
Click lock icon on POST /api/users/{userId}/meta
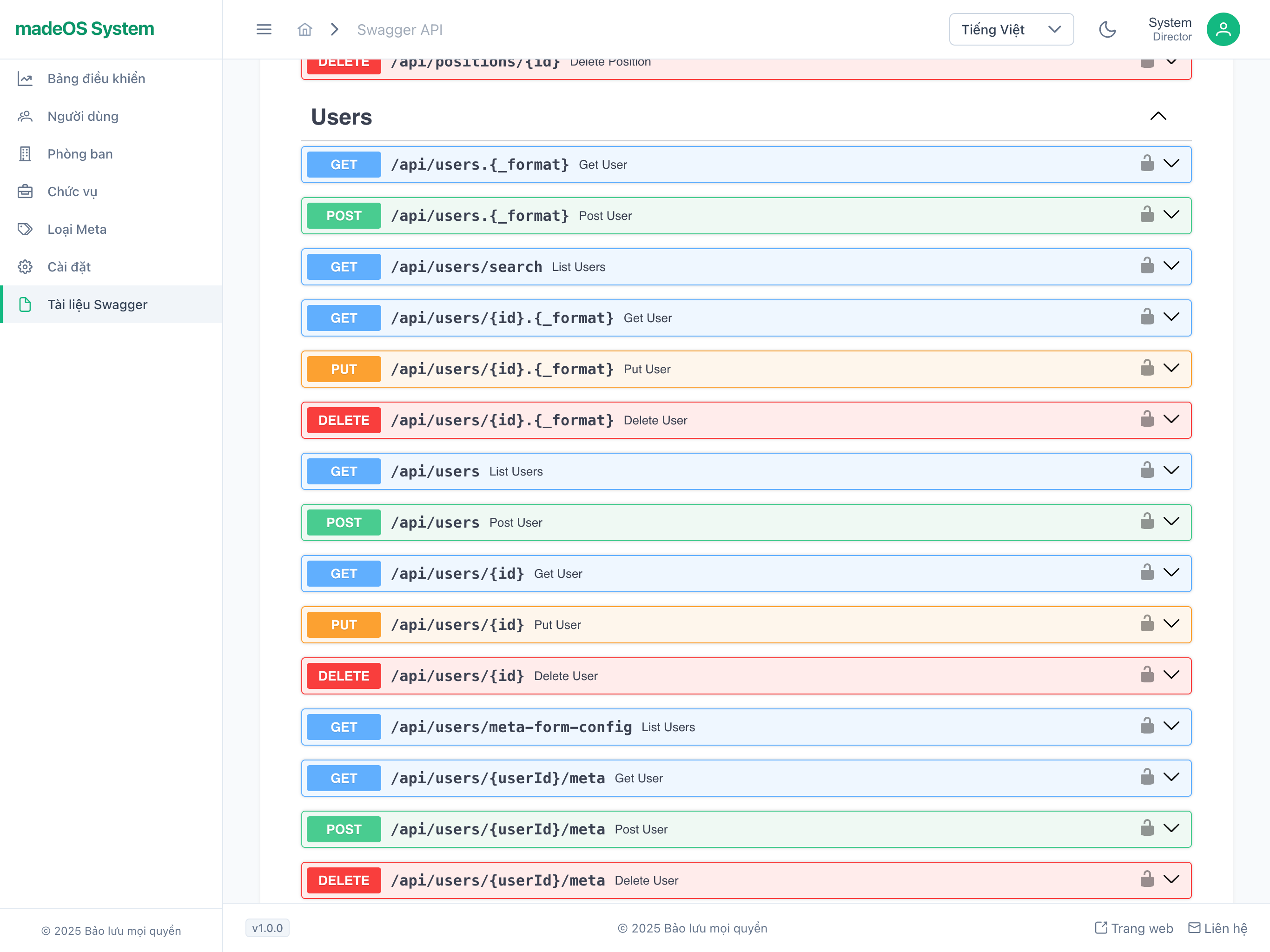click(x=1146, y=827)
